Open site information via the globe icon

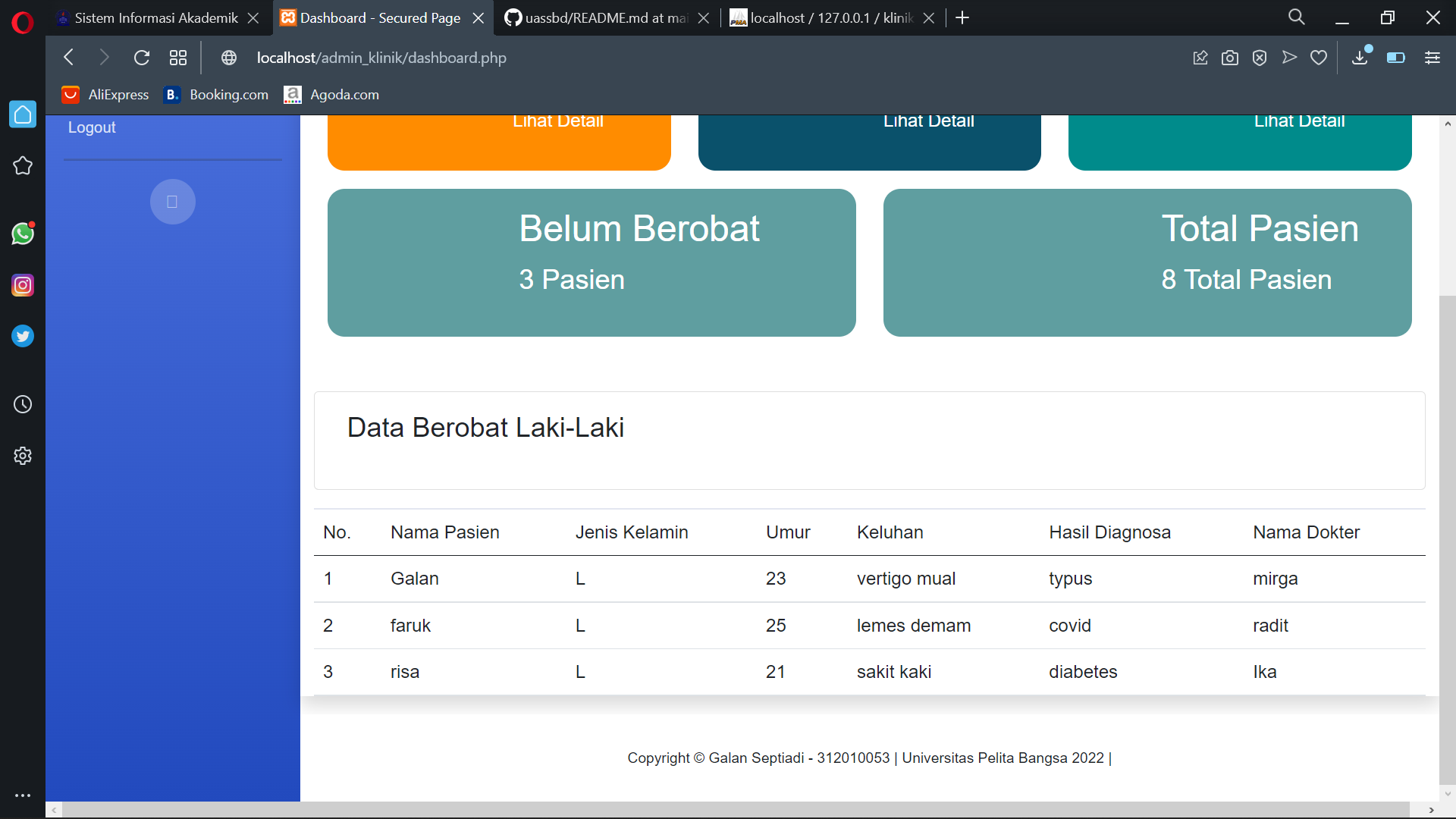pos(228,57)
